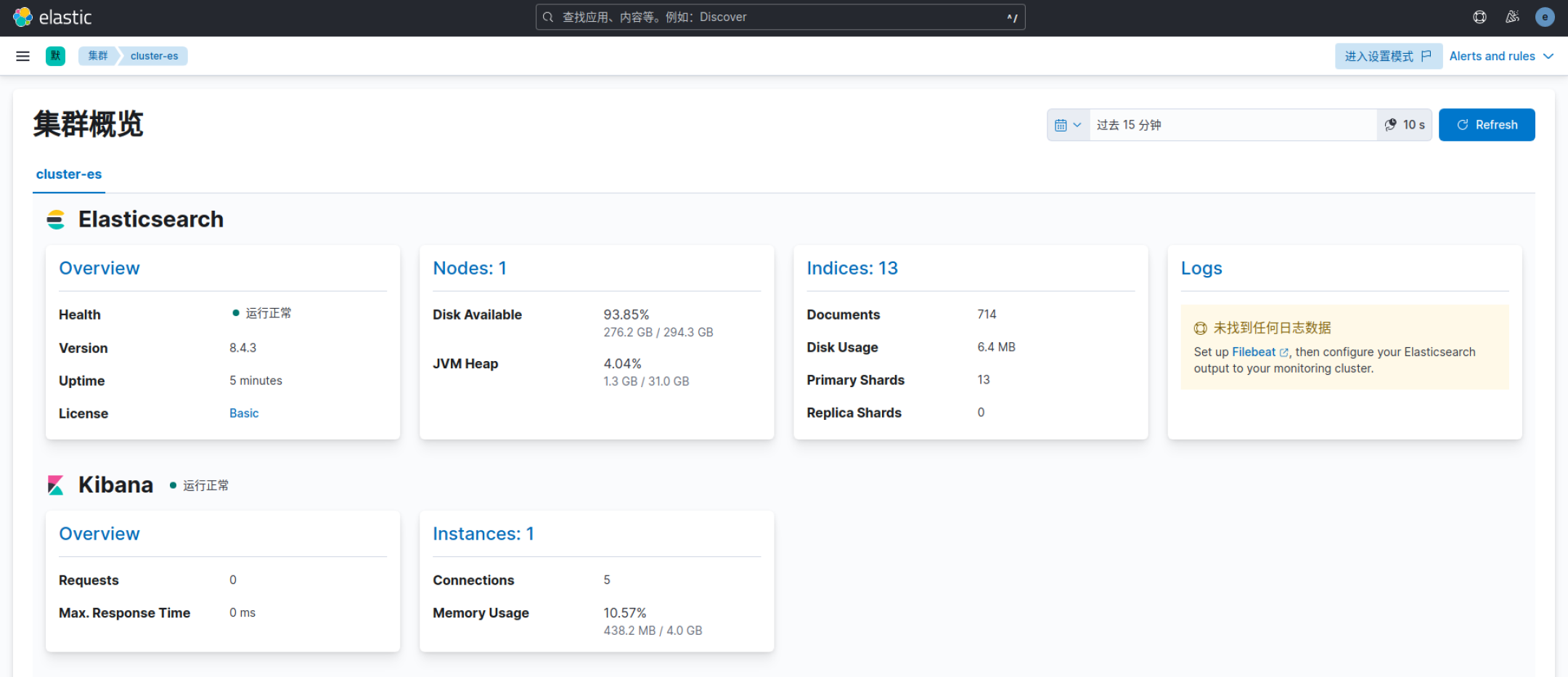Click the disk size 276.2 GB / 294.3 GB

(658, 333)
